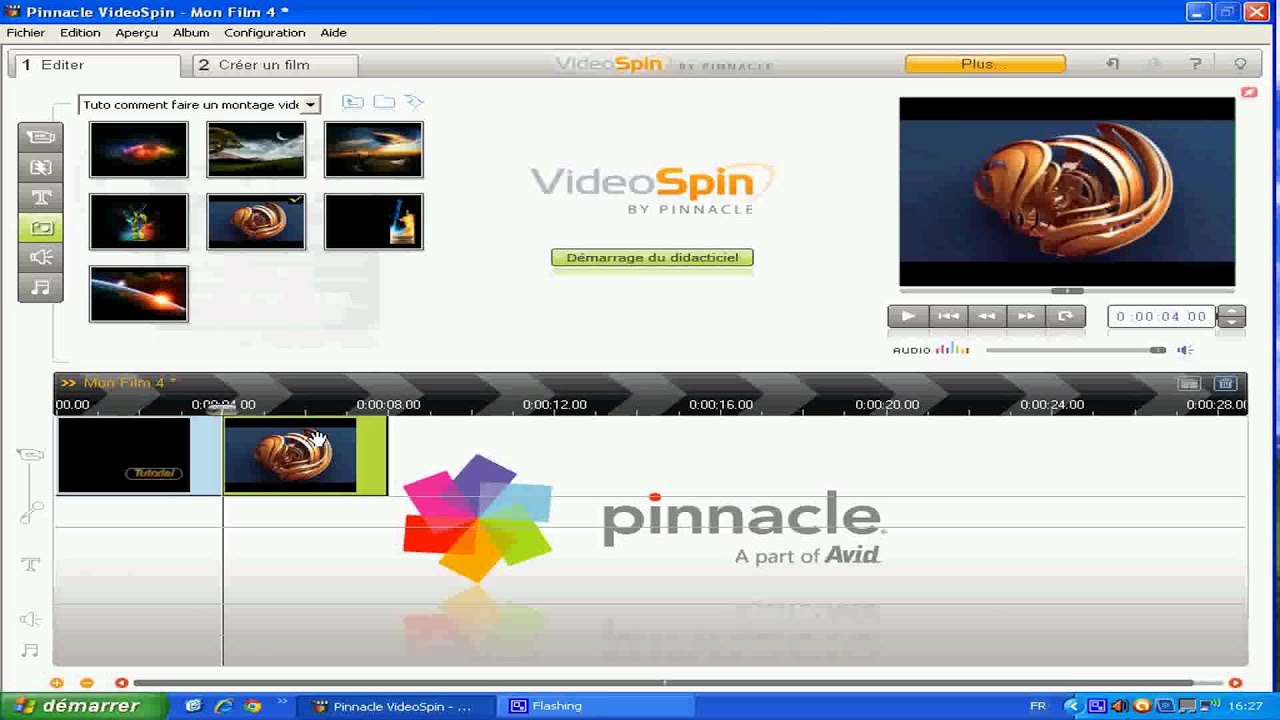Image resolution: width=1280 pixels, height=720 pixels.
Task: Decrease timecode with down stepper arrow
Action: coord(1232,322)
